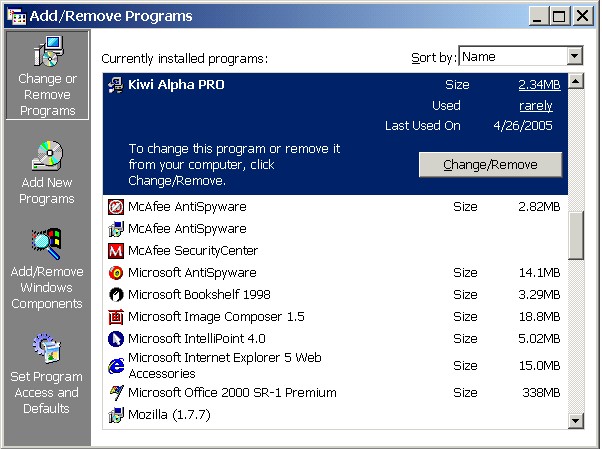Select the Change or Remove Programs icon

click(x=49, y=51)
